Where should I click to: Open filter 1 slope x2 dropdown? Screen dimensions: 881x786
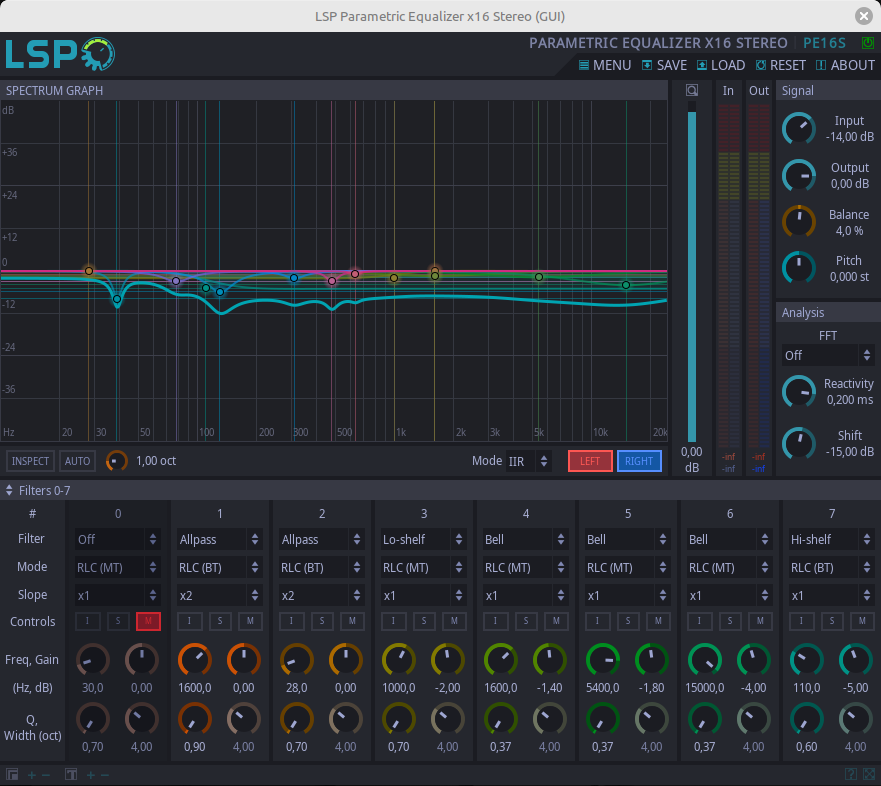coord(220,596)
